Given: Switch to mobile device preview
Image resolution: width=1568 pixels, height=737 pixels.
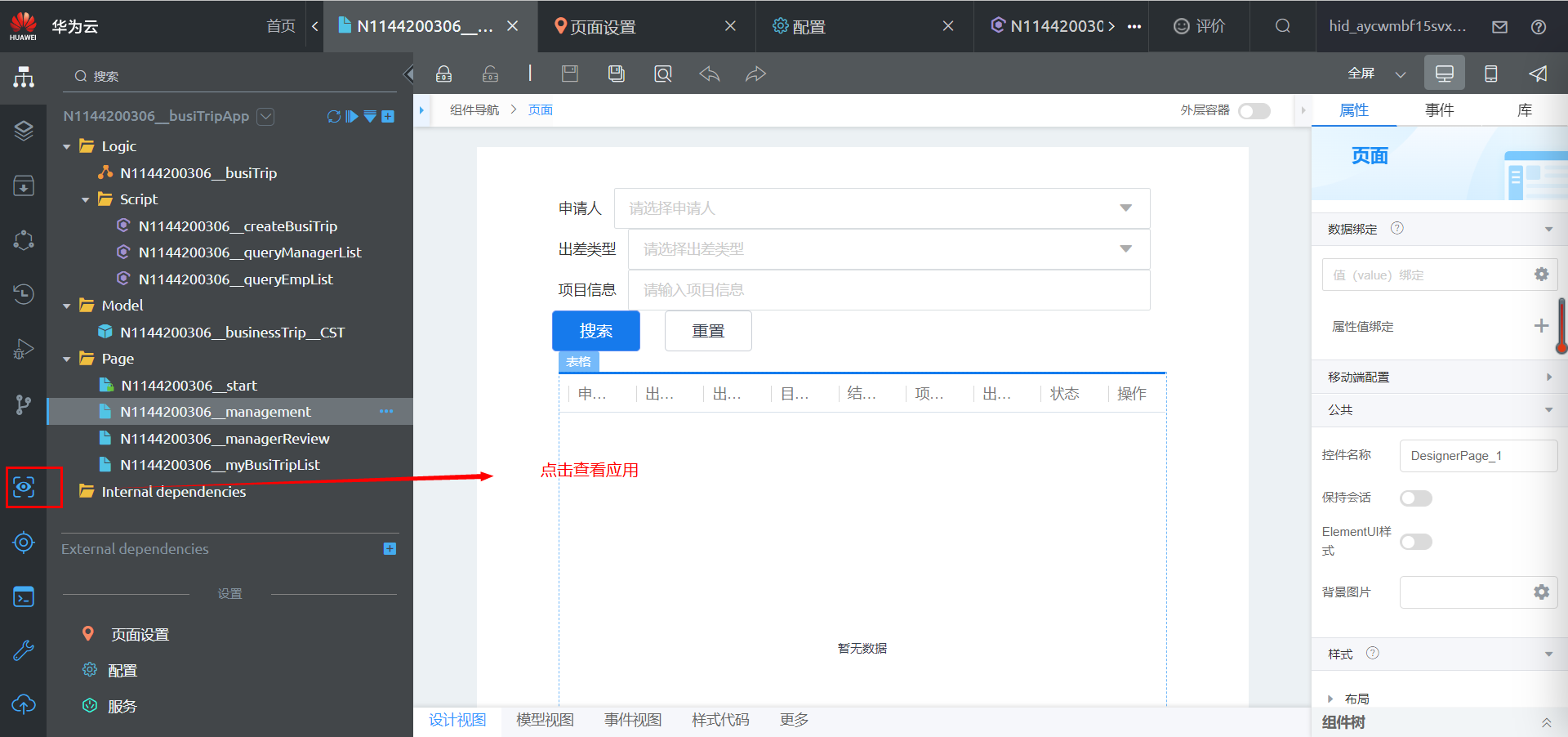Looking at the screenshot, I should (x=1491, y=73).
